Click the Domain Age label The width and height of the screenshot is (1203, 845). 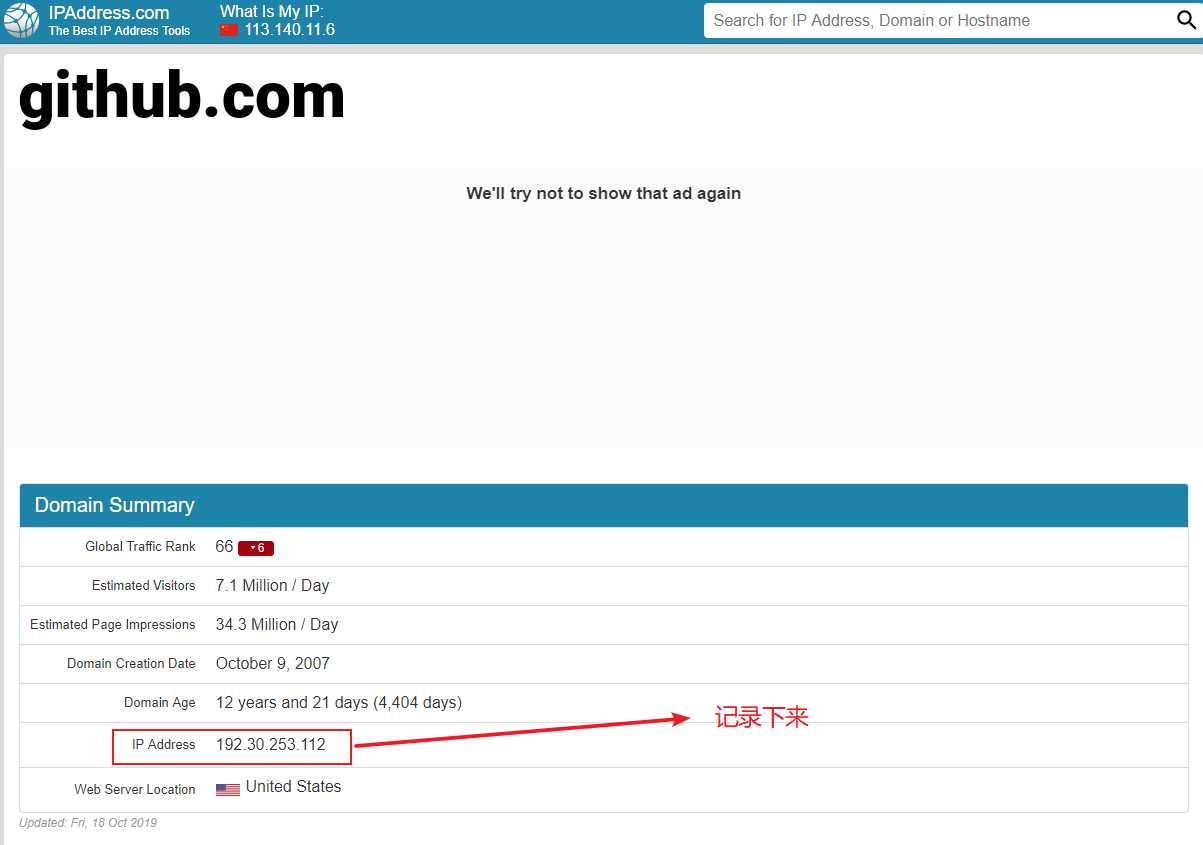[160, 703]
